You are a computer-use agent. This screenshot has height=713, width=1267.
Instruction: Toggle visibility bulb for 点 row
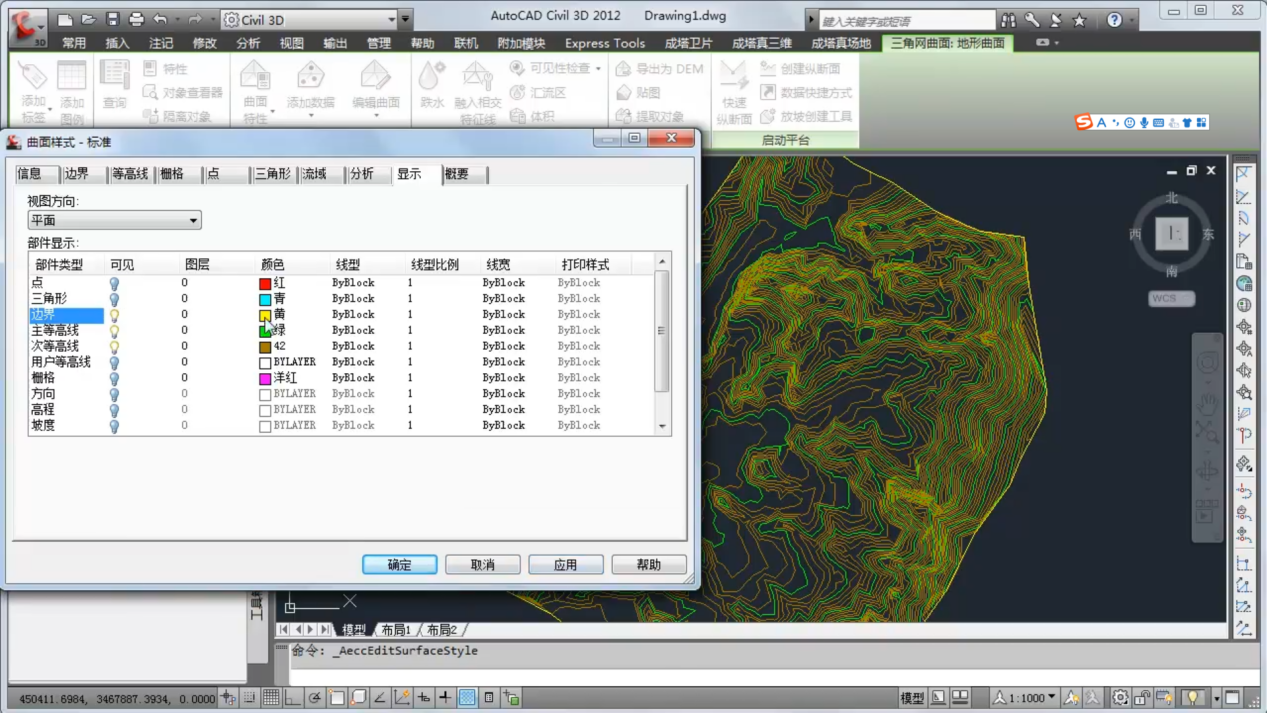click(x=114, y=283)
